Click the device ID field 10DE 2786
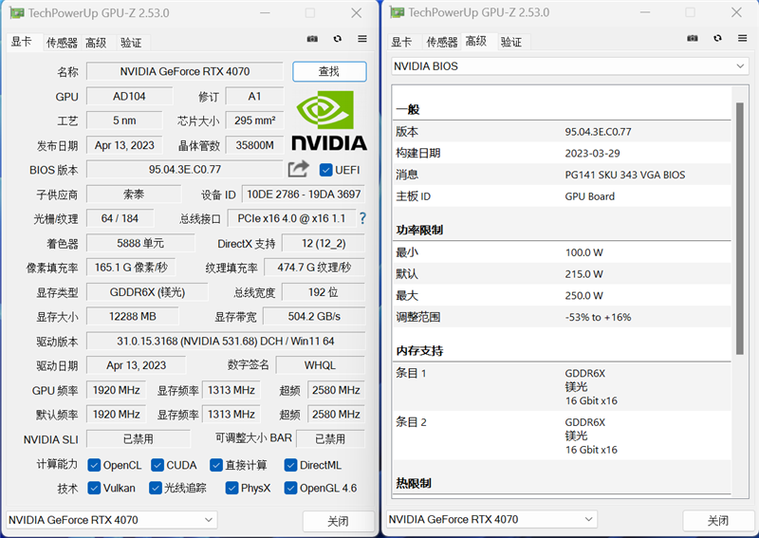This screenshot has width=759, height=538. [x=304, y=194]
